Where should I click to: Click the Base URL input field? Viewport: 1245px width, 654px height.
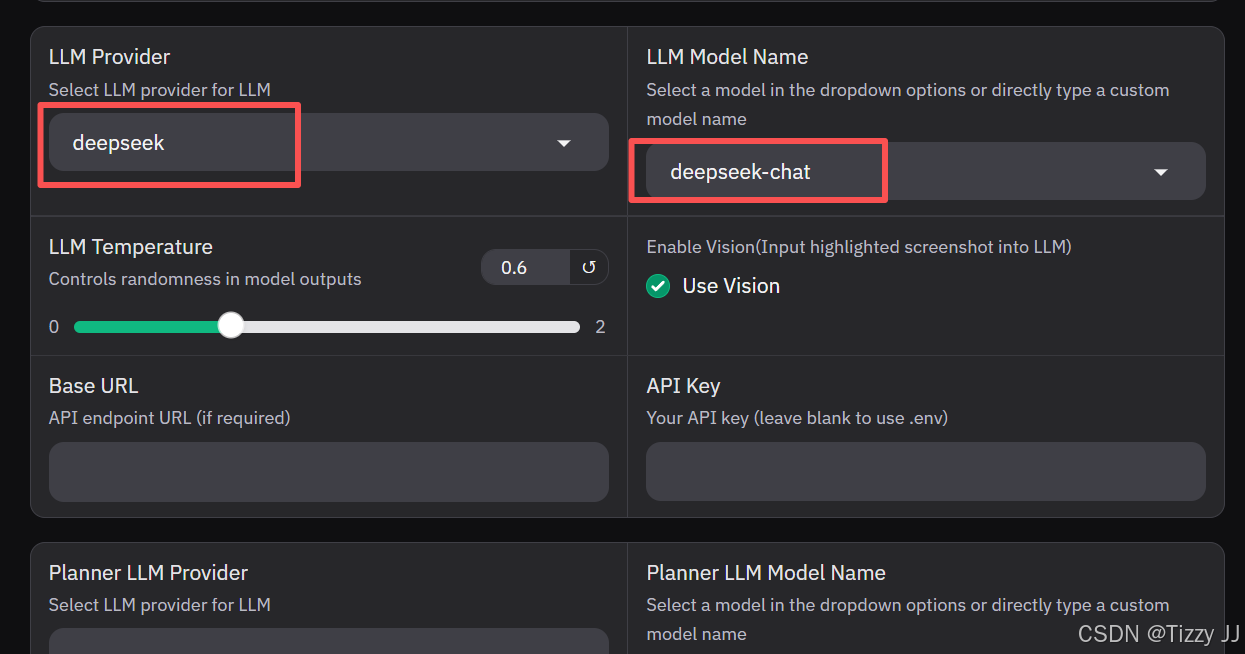pos(329,472)
